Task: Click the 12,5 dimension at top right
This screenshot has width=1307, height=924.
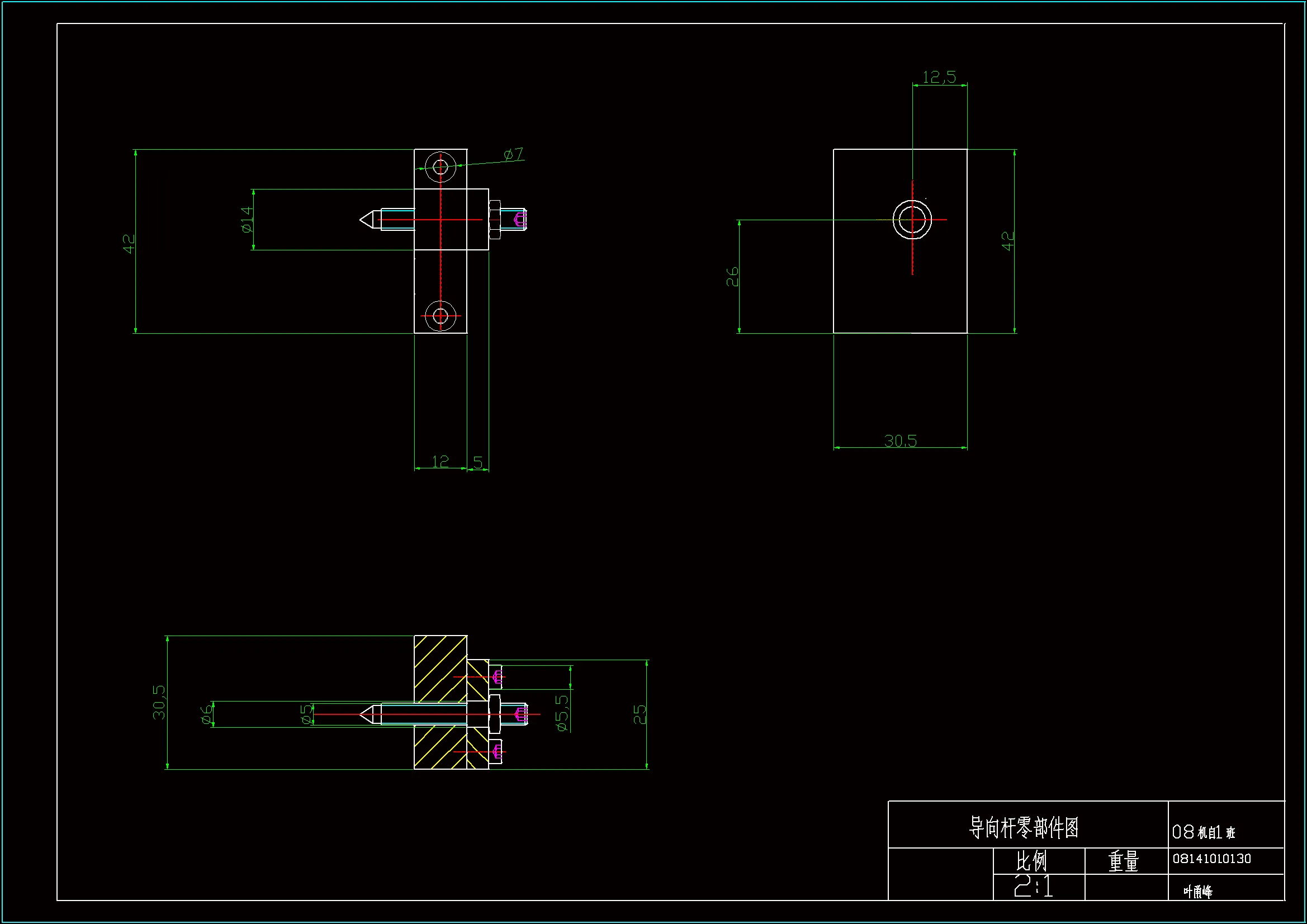Action: pyautogui.click(x=939, y=77)
